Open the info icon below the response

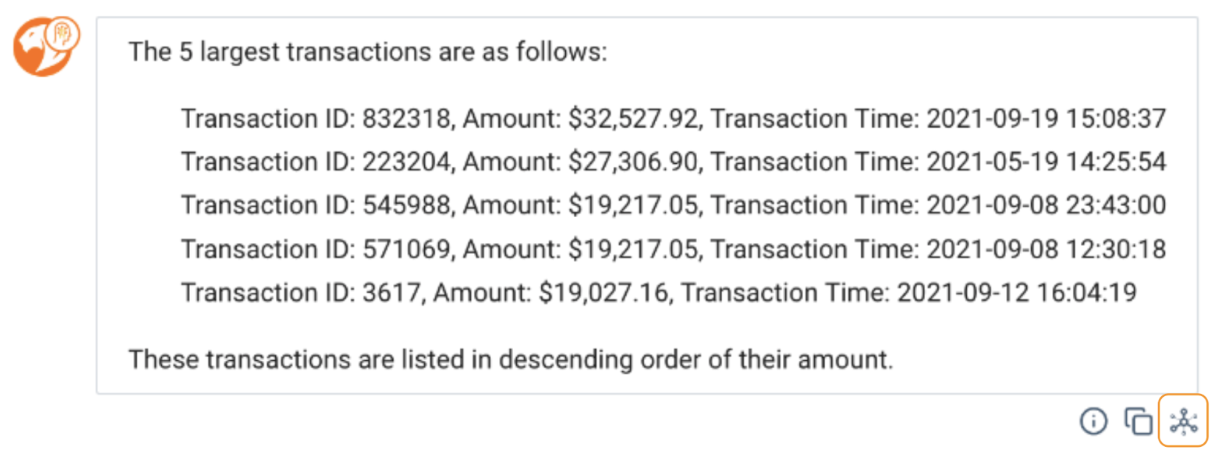coord(1094,422)
